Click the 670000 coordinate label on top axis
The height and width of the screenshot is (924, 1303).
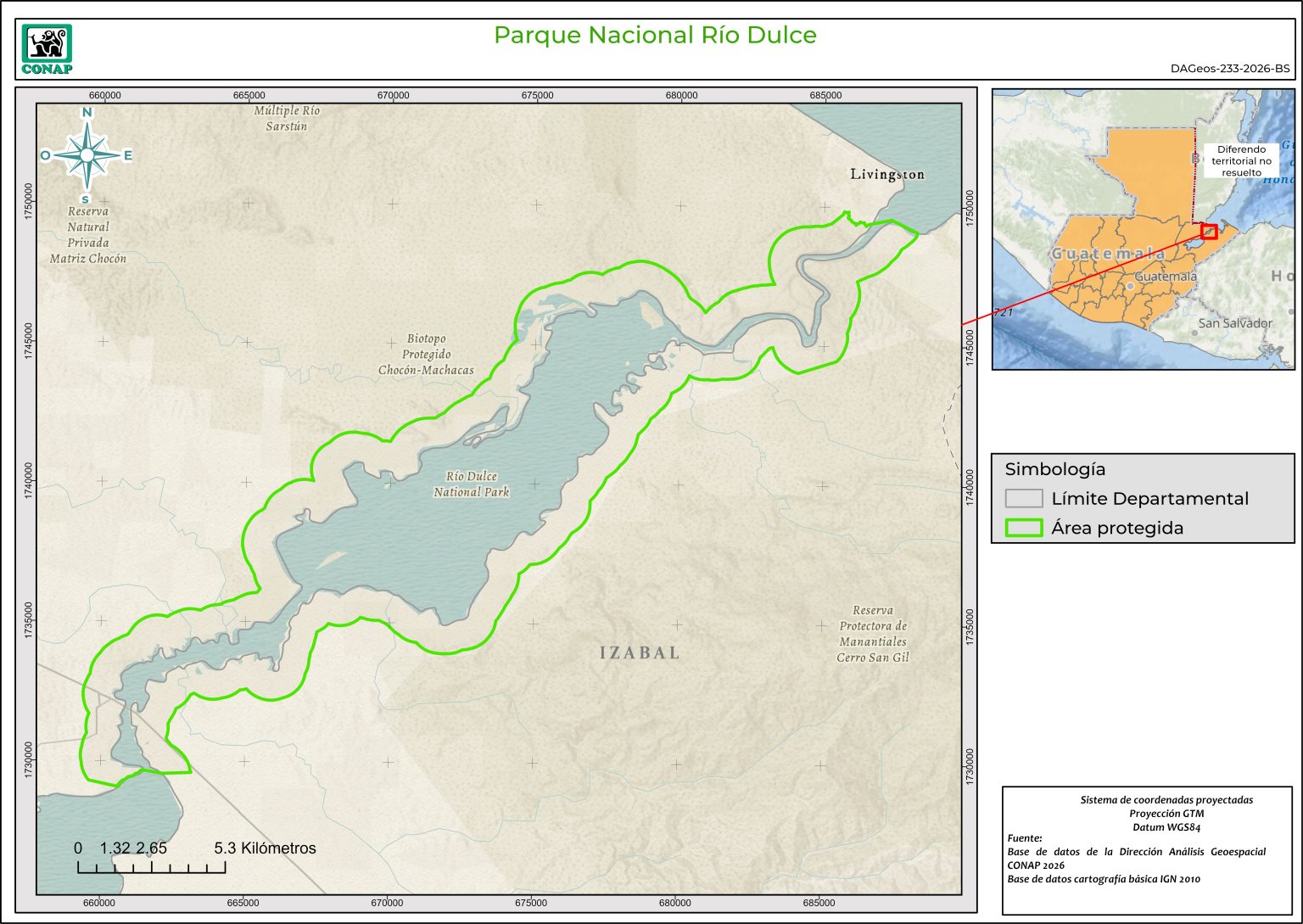393,95
